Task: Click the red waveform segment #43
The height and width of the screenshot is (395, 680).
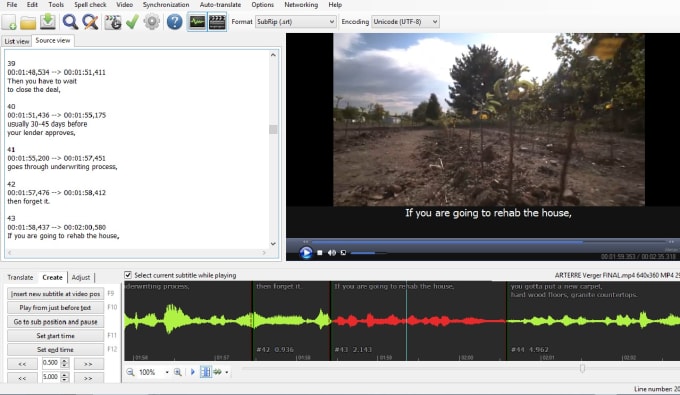Action: pos(418,321)
